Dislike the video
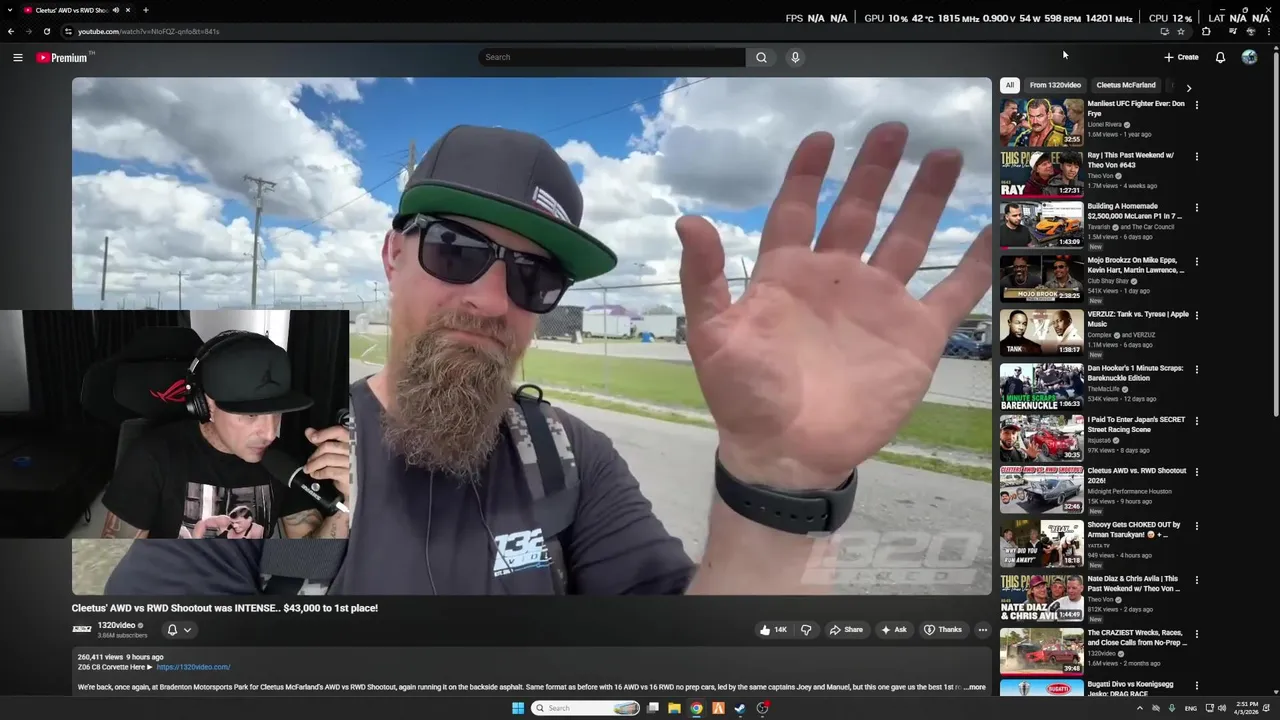Viewport: 1280px width, 720px height. click(x=806, y=630)
